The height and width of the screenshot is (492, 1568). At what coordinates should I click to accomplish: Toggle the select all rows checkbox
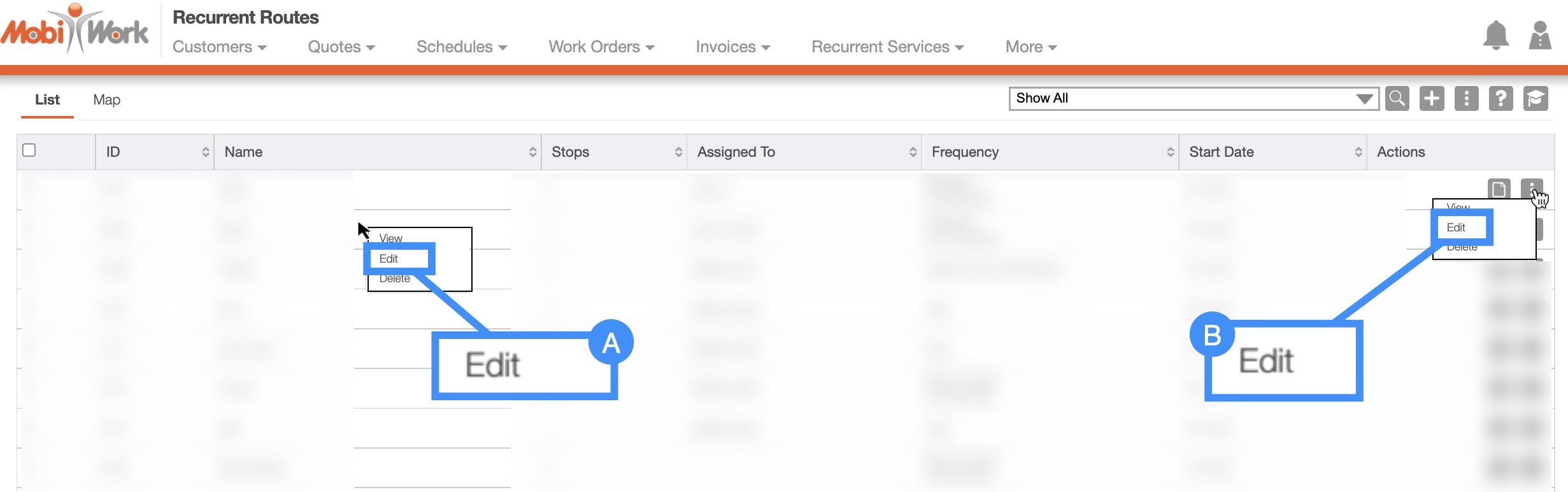pos(29,150)
